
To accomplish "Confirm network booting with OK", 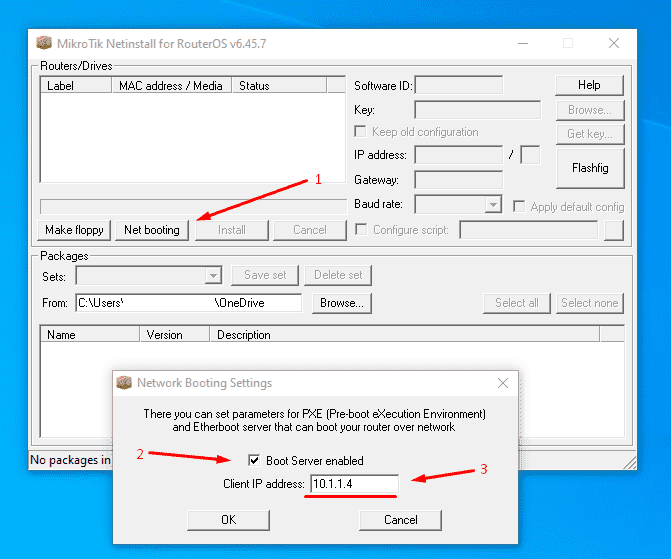I will tap(228, 519).
